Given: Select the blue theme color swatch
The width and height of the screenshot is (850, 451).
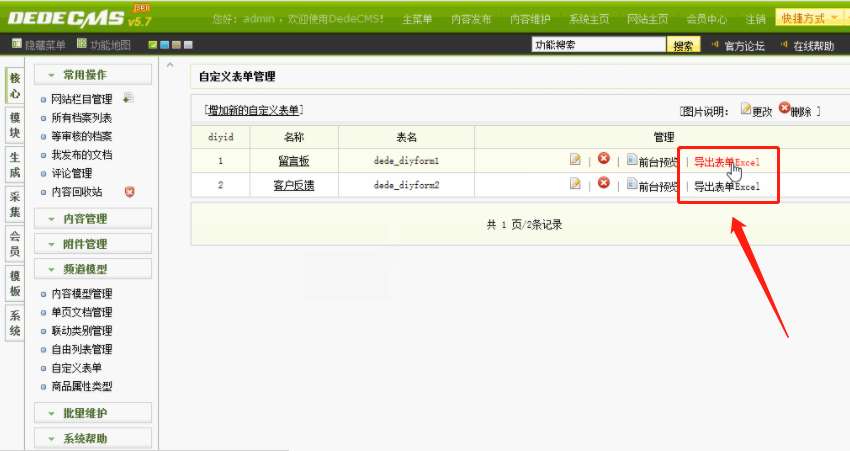Looking at the screenshot, I should click(164, 45).
